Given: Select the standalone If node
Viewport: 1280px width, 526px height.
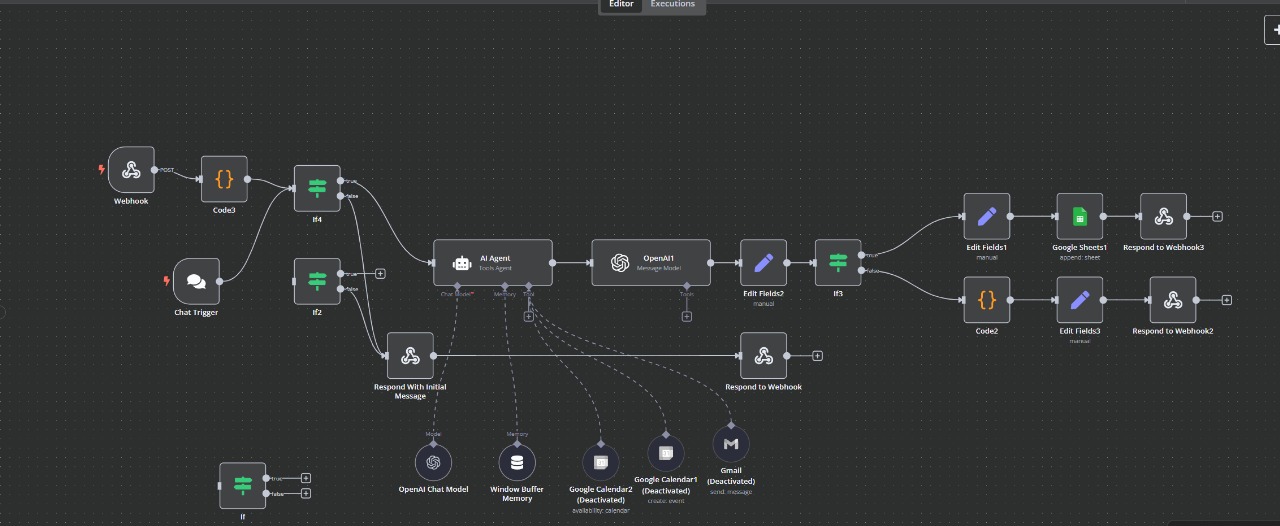Looking at the screenshot, I should tap(243, 485).
